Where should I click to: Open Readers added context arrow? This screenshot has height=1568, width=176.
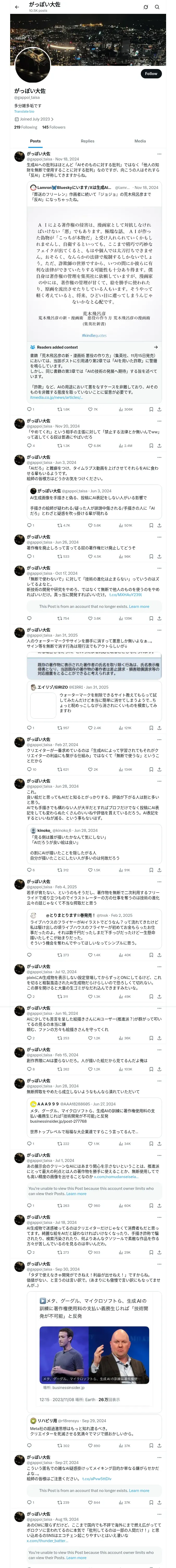(x=156, y=347)
